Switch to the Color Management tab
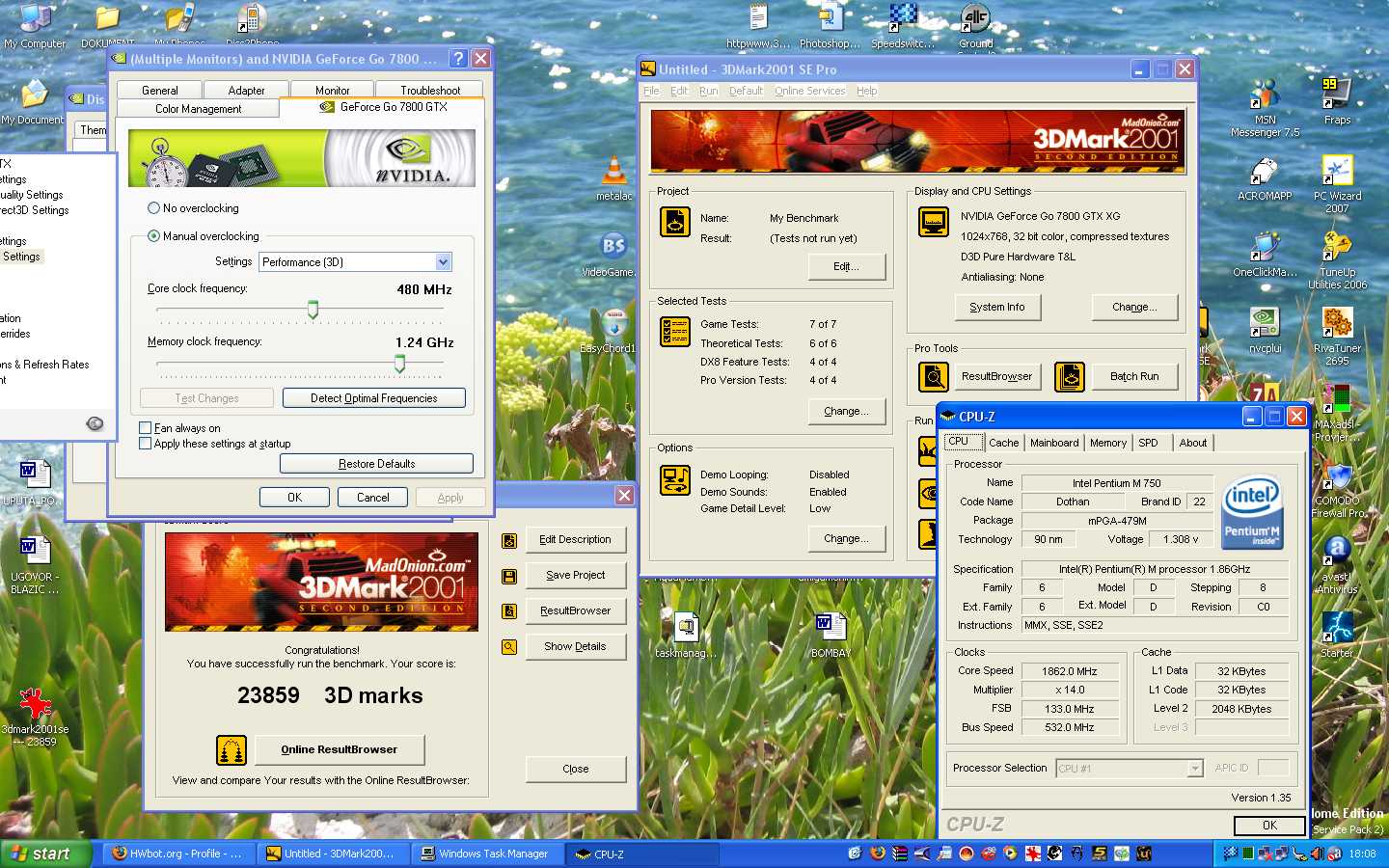 198,109
